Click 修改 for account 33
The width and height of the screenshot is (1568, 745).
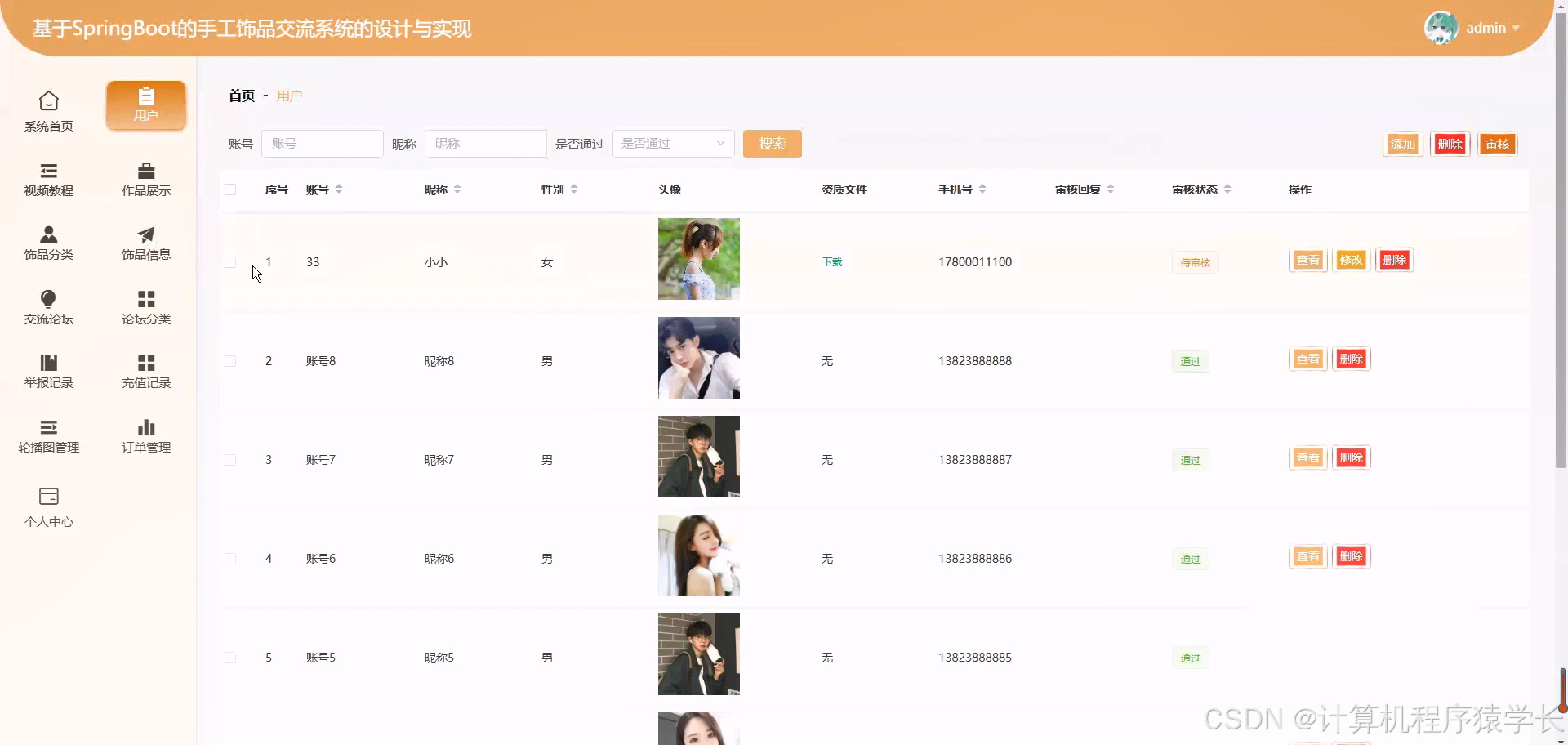point(1352,261)
